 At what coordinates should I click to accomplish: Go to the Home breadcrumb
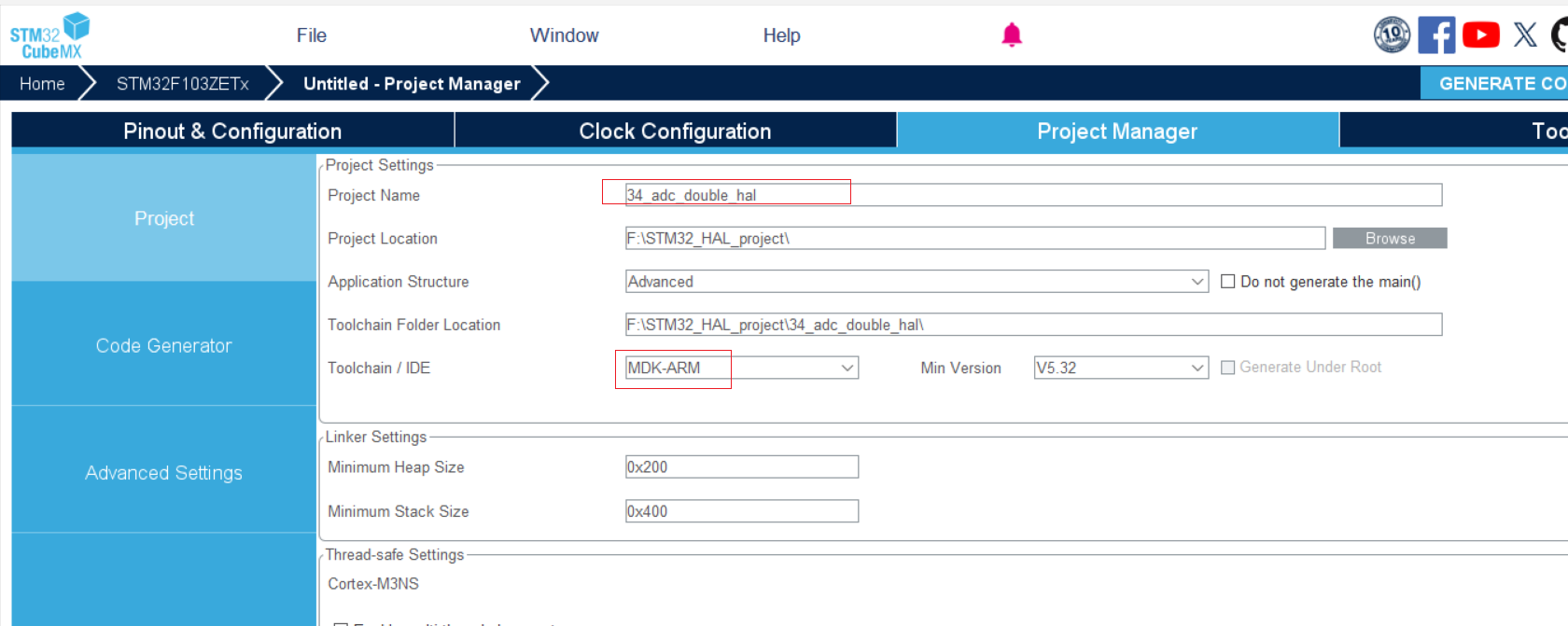click(42, 84)
